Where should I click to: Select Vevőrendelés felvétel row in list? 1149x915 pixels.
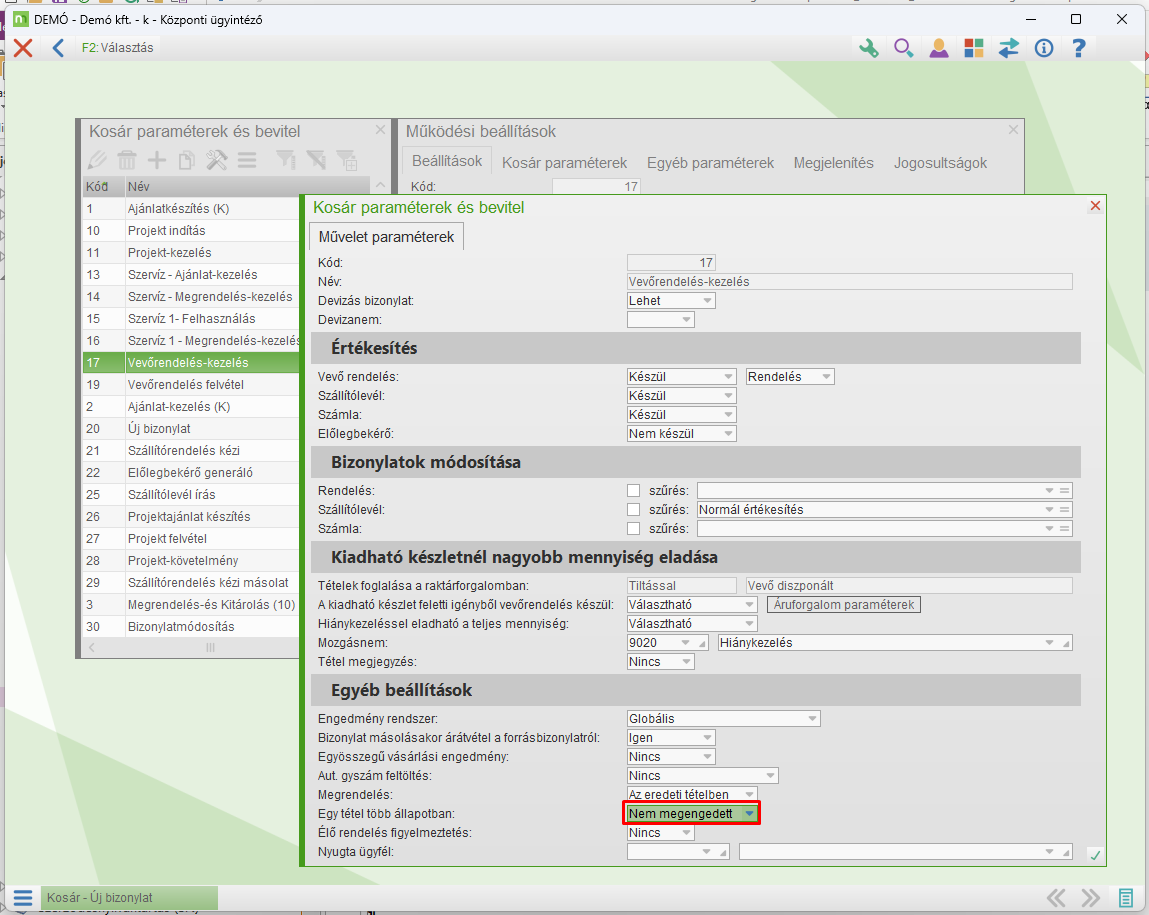(185, 385)
